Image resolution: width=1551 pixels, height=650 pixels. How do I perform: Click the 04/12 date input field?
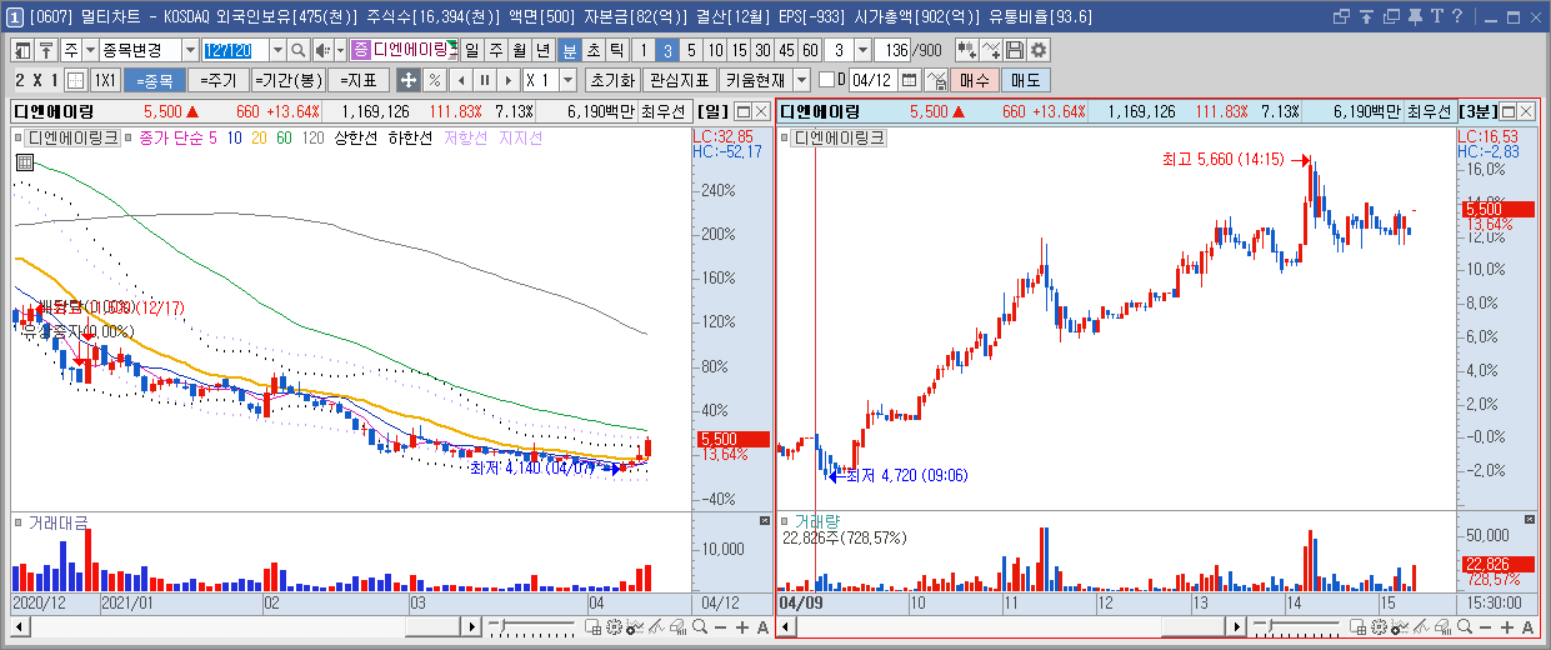pos(872,80)
